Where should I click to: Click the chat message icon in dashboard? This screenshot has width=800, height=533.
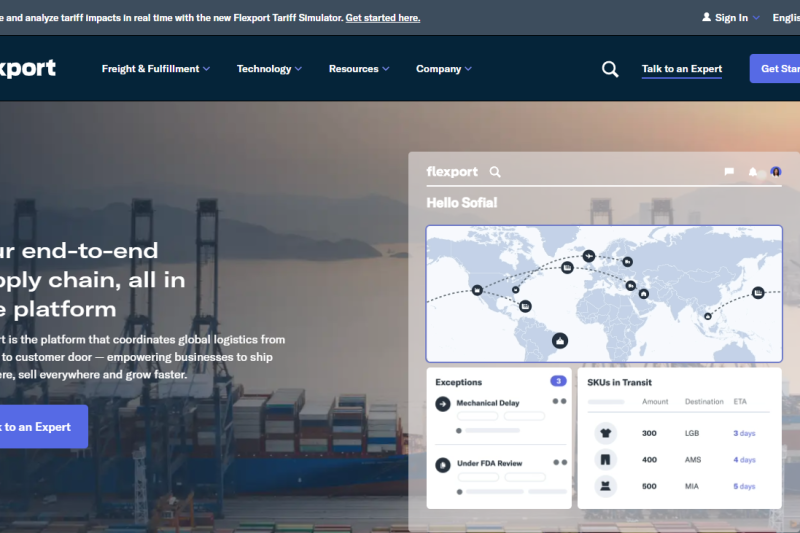click(x=729, y=171)
